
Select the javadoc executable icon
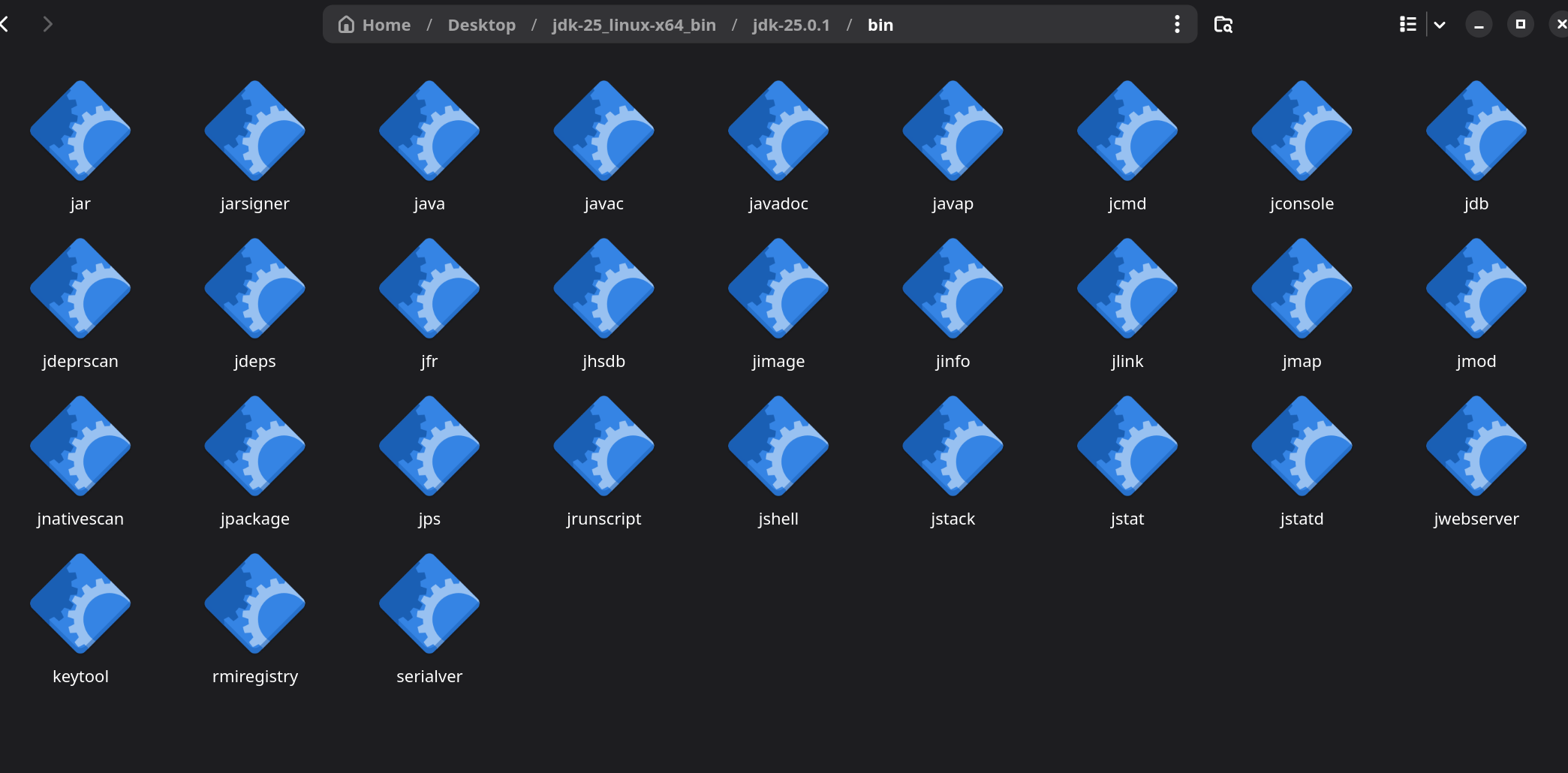click(778, 131)
